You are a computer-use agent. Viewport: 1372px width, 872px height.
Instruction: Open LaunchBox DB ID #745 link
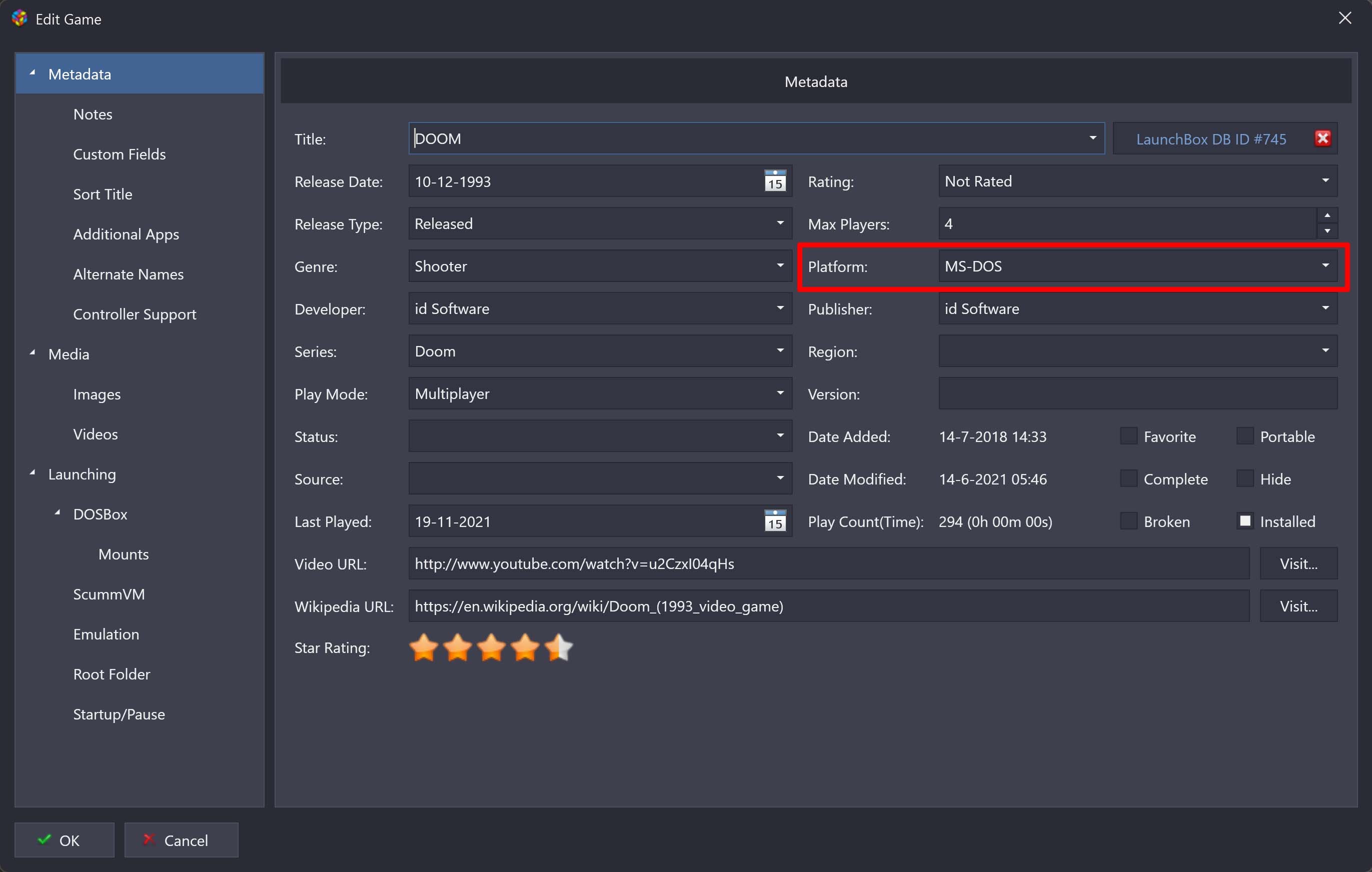pos(1211,139)
